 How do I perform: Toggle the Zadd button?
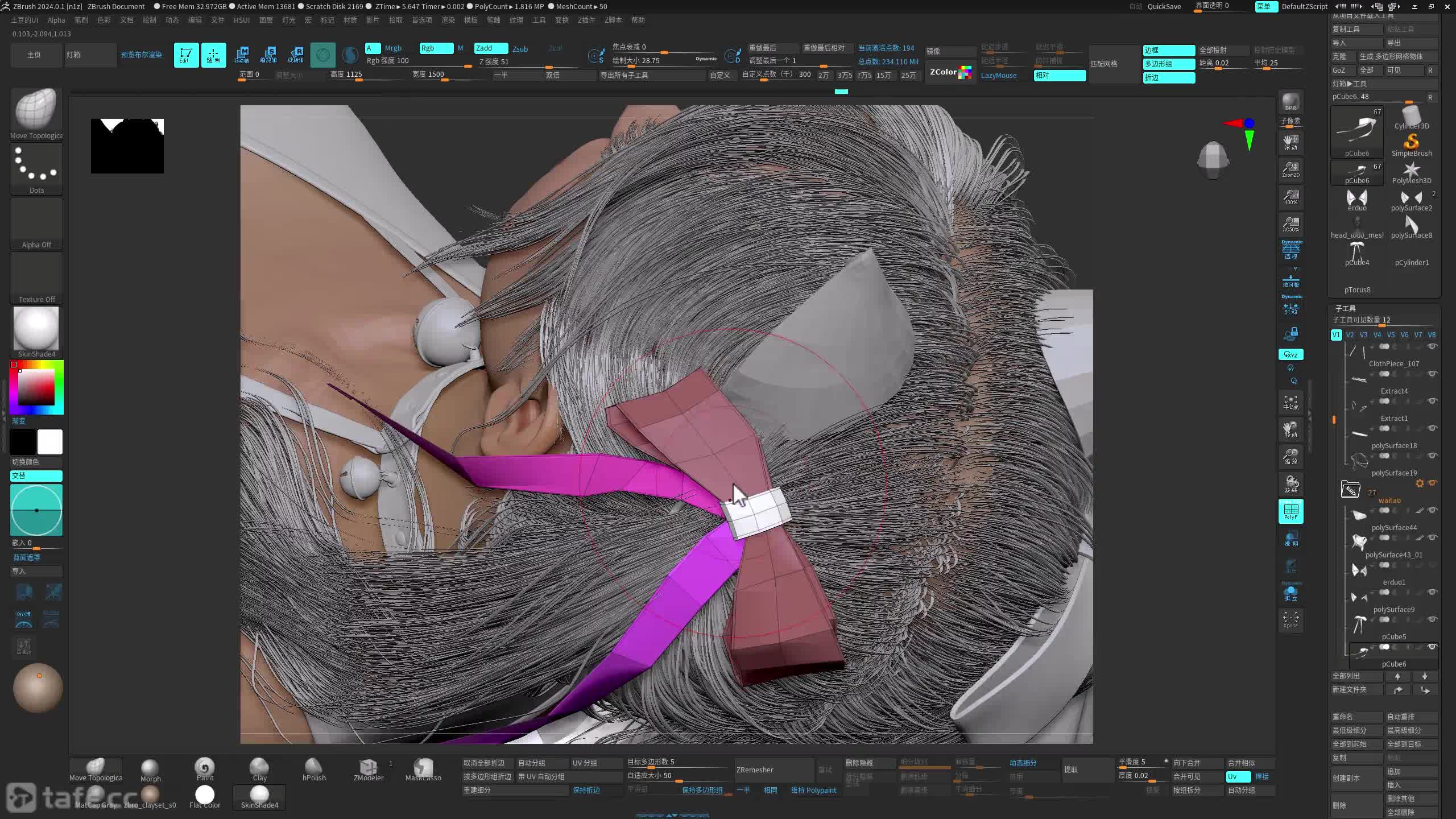pyautogui.click(x=491, y=48)
